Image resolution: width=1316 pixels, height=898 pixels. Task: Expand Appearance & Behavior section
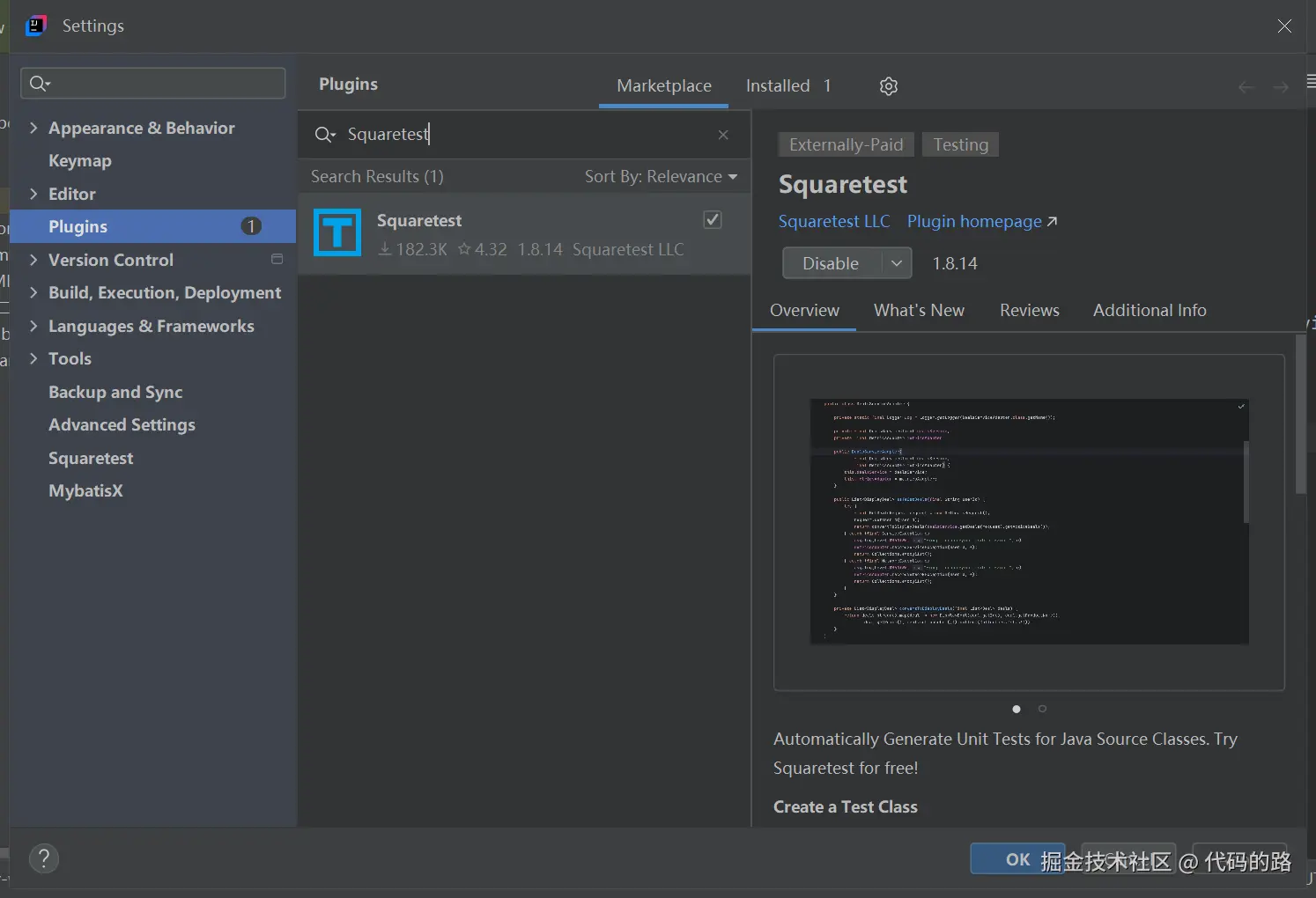pyautogui.click(x=33, y=128)
